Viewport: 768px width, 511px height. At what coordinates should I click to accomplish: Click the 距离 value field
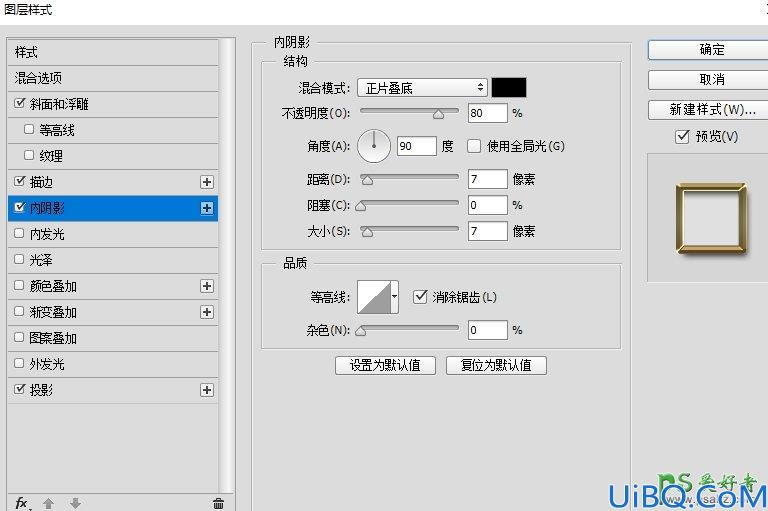487,179
